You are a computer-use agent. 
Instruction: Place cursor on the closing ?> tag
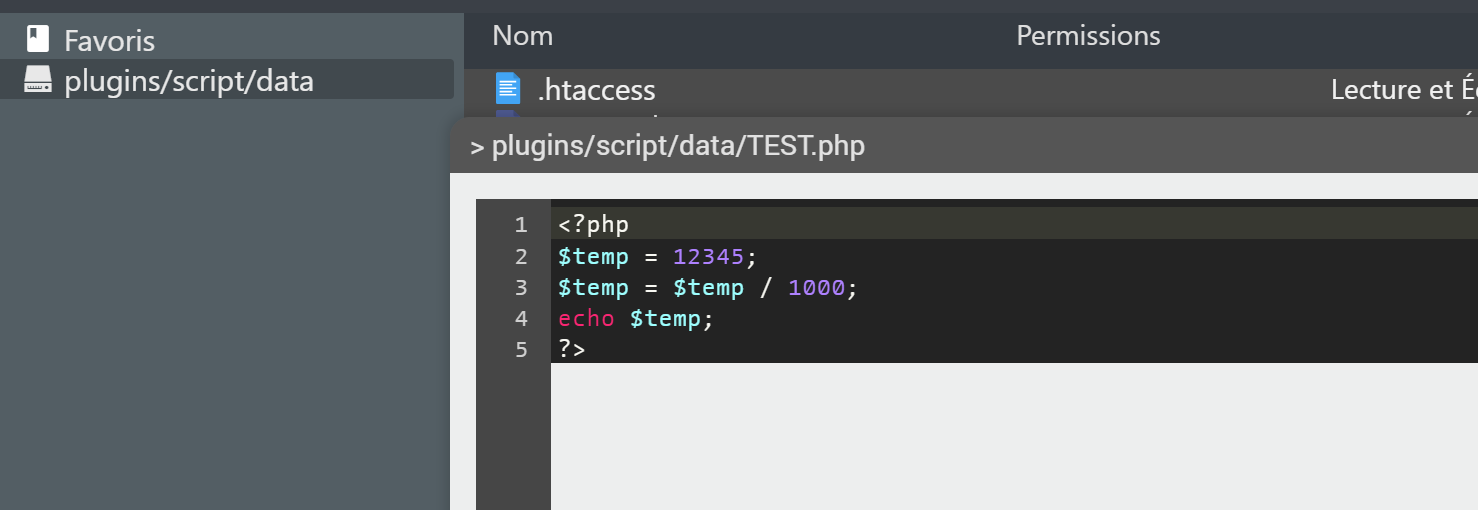[x=572, y=350]
